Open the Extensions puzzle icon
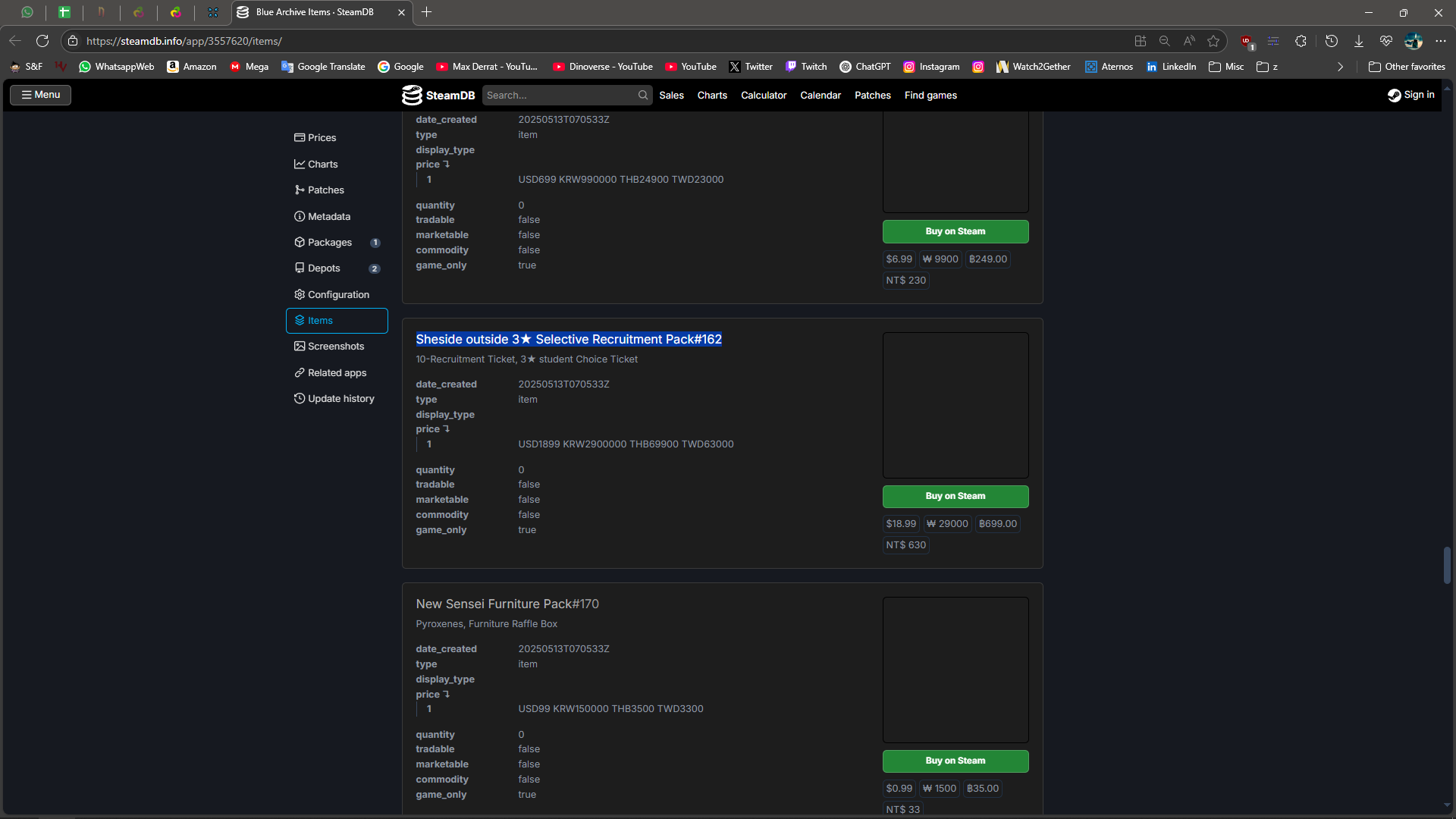1456x819 pixels. click(x=1301, y=41)
